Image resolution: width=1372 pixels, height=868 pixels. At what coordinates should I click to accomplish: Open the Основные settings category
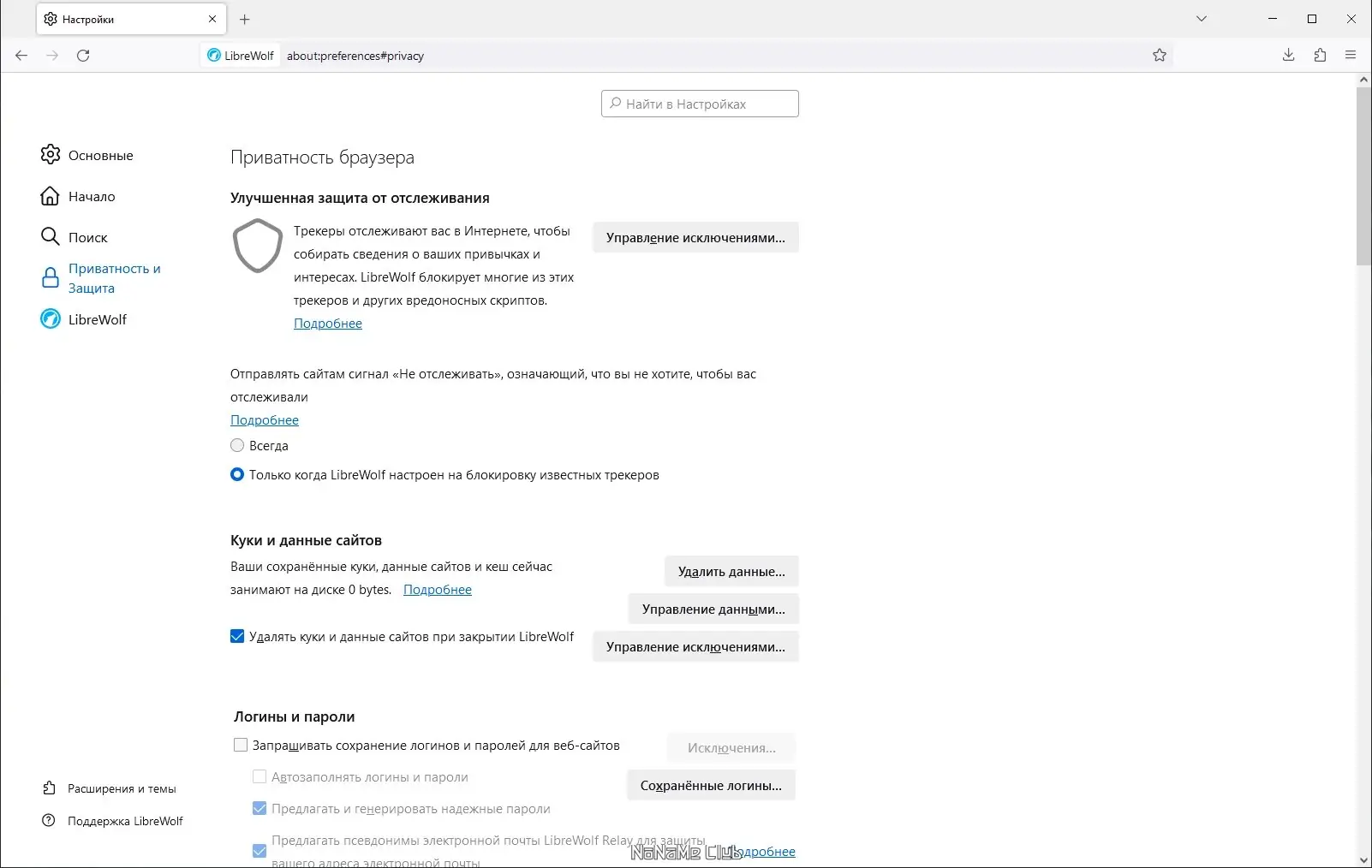click(x=87, y=155)
